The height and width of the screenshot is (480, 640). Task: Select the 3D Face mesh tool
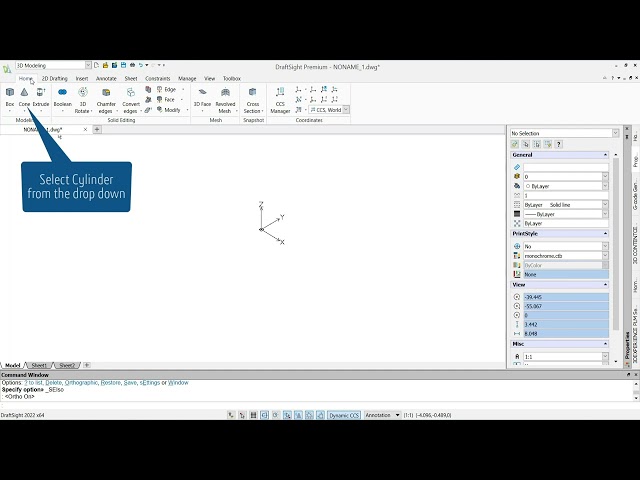[202, 98]
